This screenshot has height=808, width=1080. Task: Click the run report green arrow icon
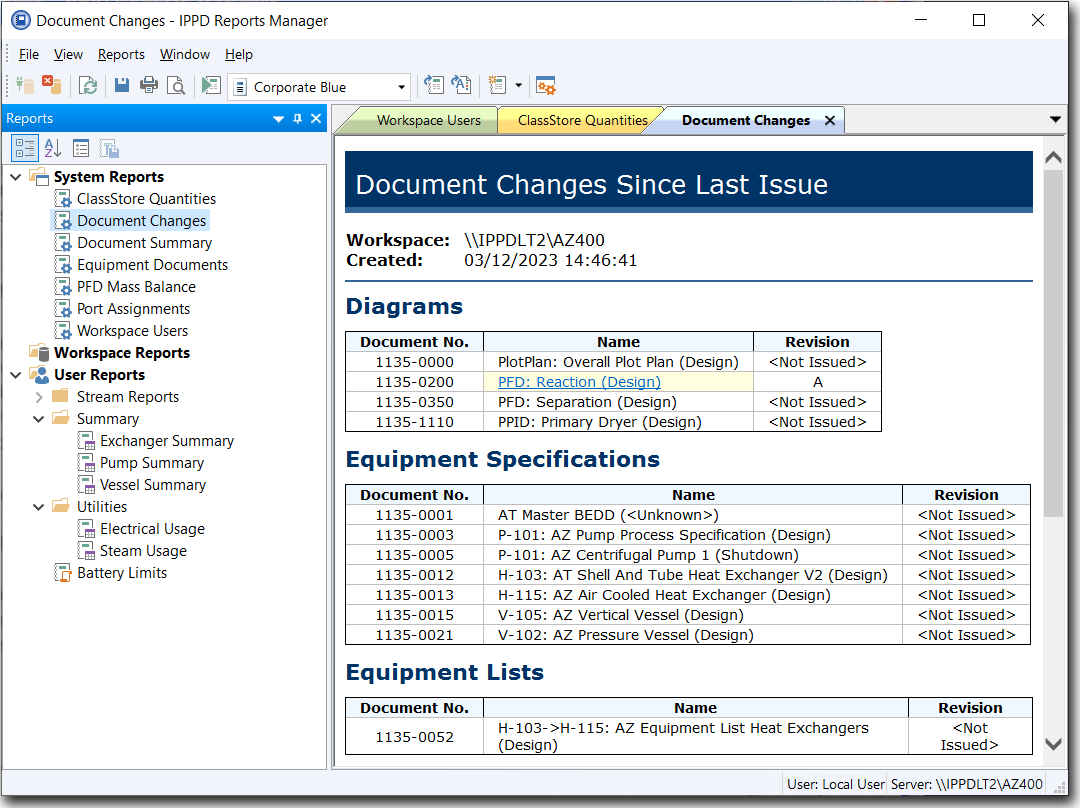coord(210,86)
